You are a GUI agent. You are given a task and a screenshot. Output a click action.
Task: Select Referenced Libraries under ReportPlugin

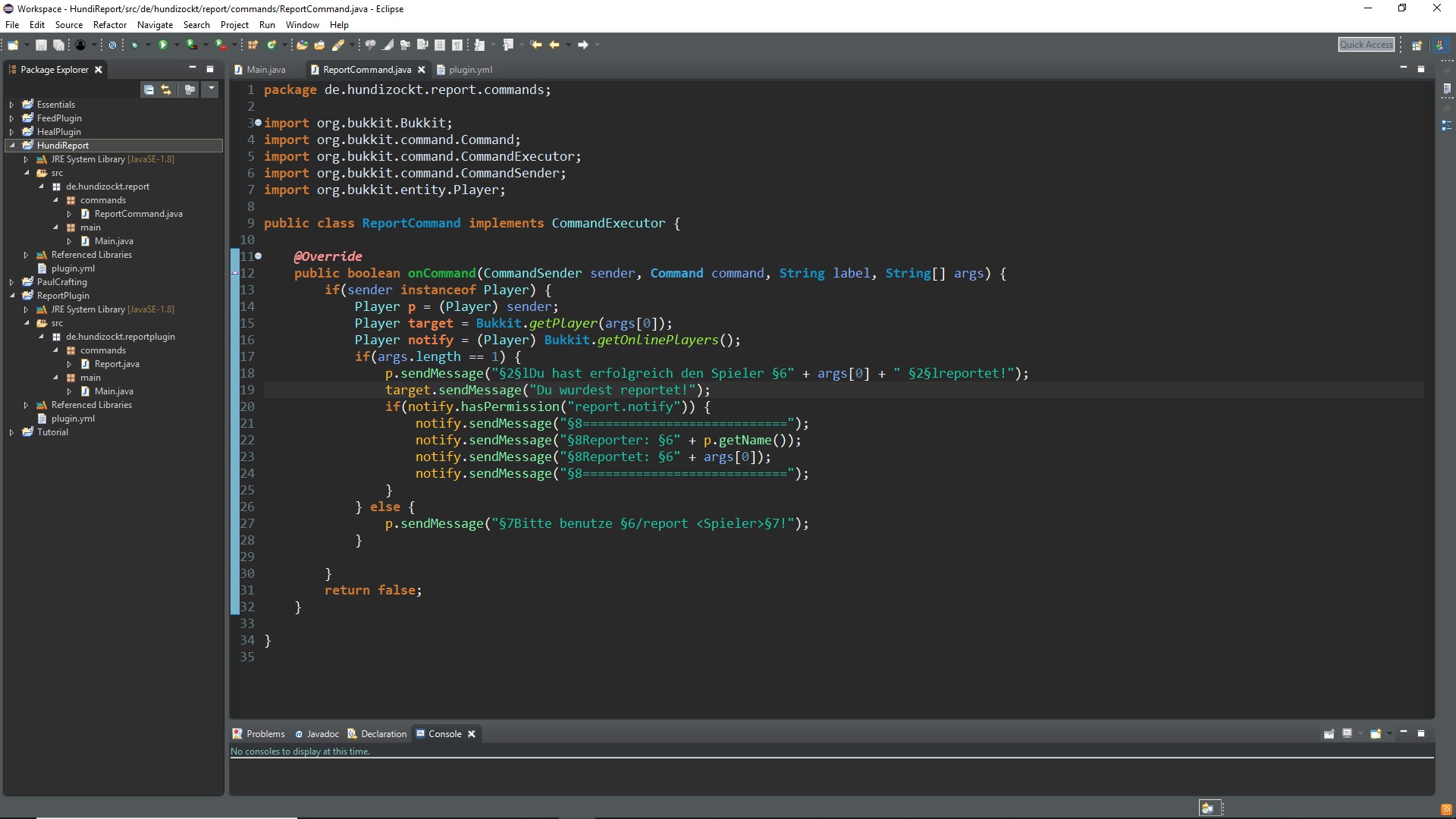[x=91, y=405]
